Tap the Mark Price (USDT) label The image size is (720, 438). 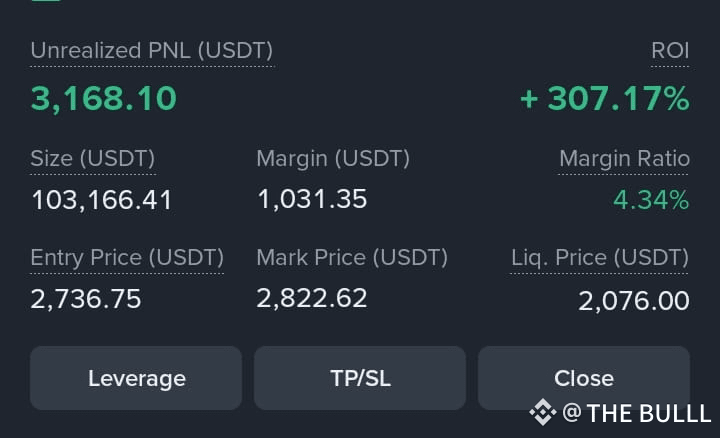(352, 258)
